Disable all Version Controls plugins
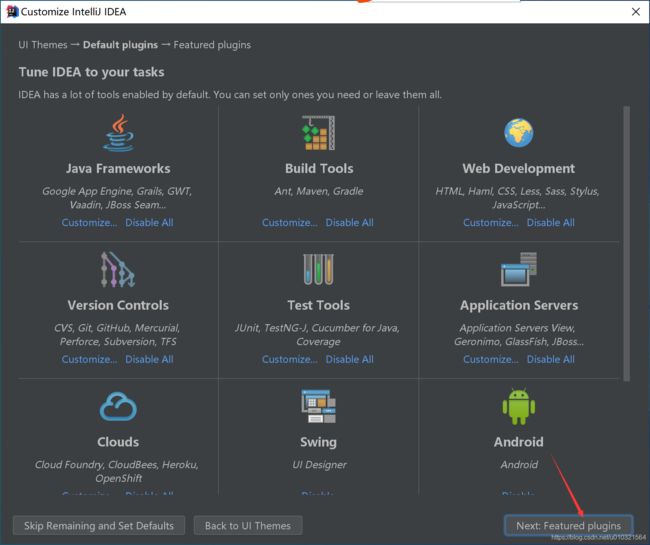 coord(149,359)
